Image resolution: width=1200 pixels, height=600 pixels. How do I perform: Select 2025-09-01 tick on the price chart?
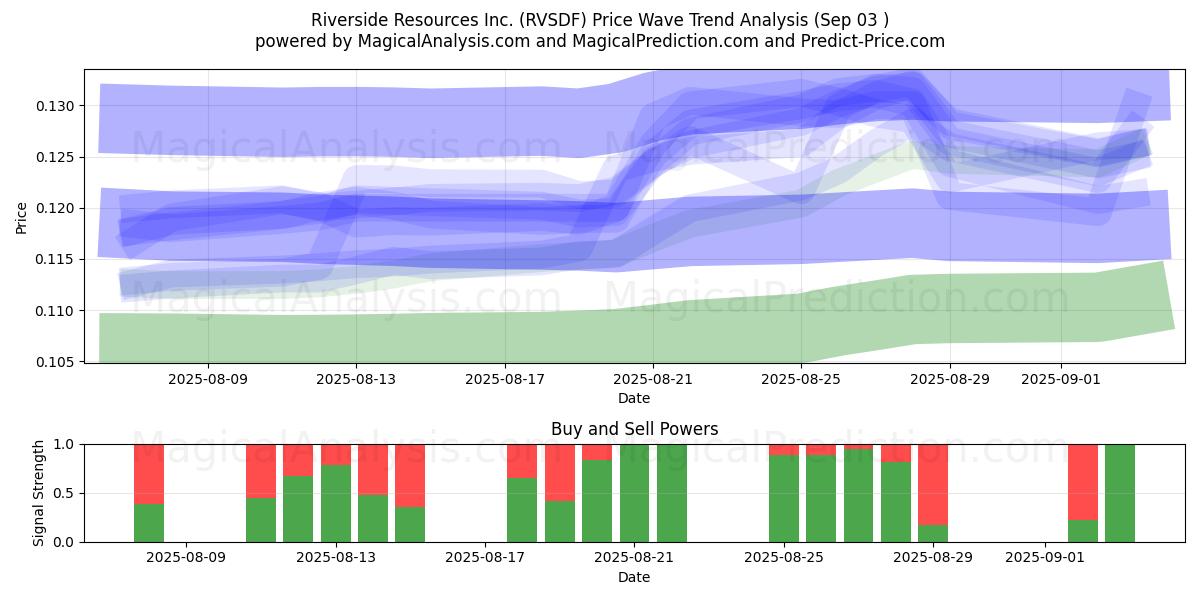1060,379
